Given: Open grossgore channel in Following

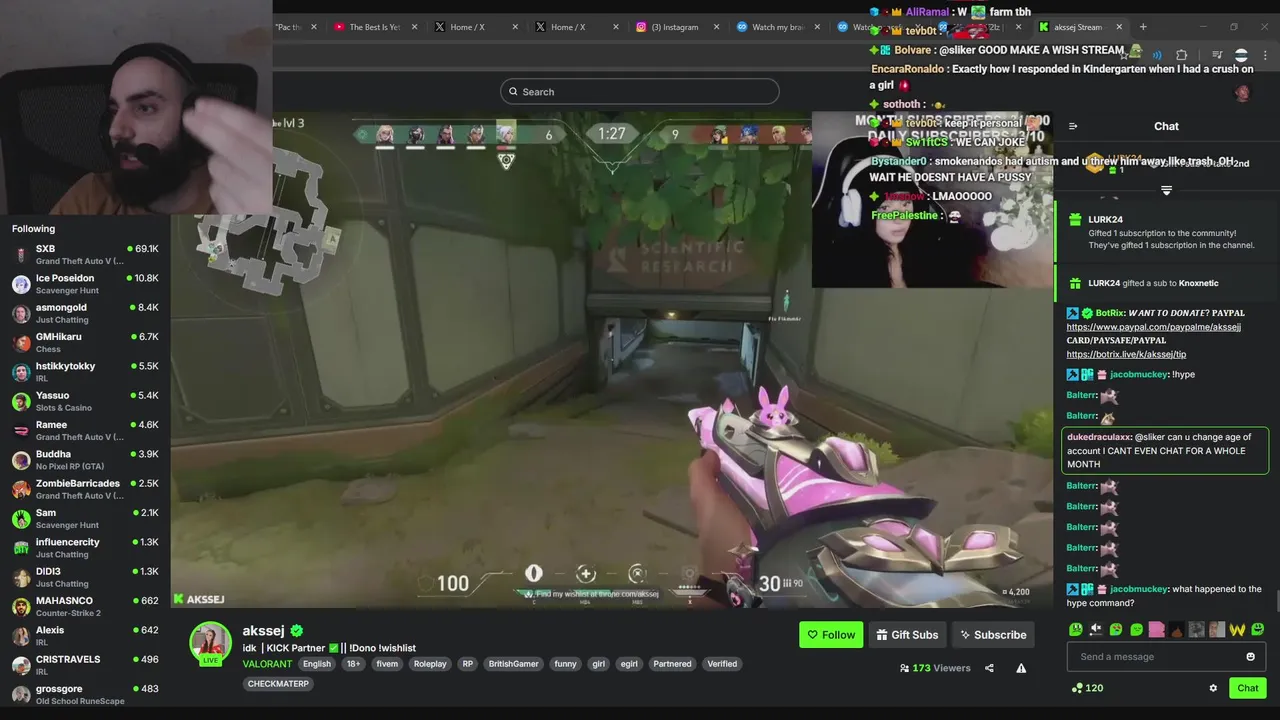Looking at the screenshot, I should [85, 695].
